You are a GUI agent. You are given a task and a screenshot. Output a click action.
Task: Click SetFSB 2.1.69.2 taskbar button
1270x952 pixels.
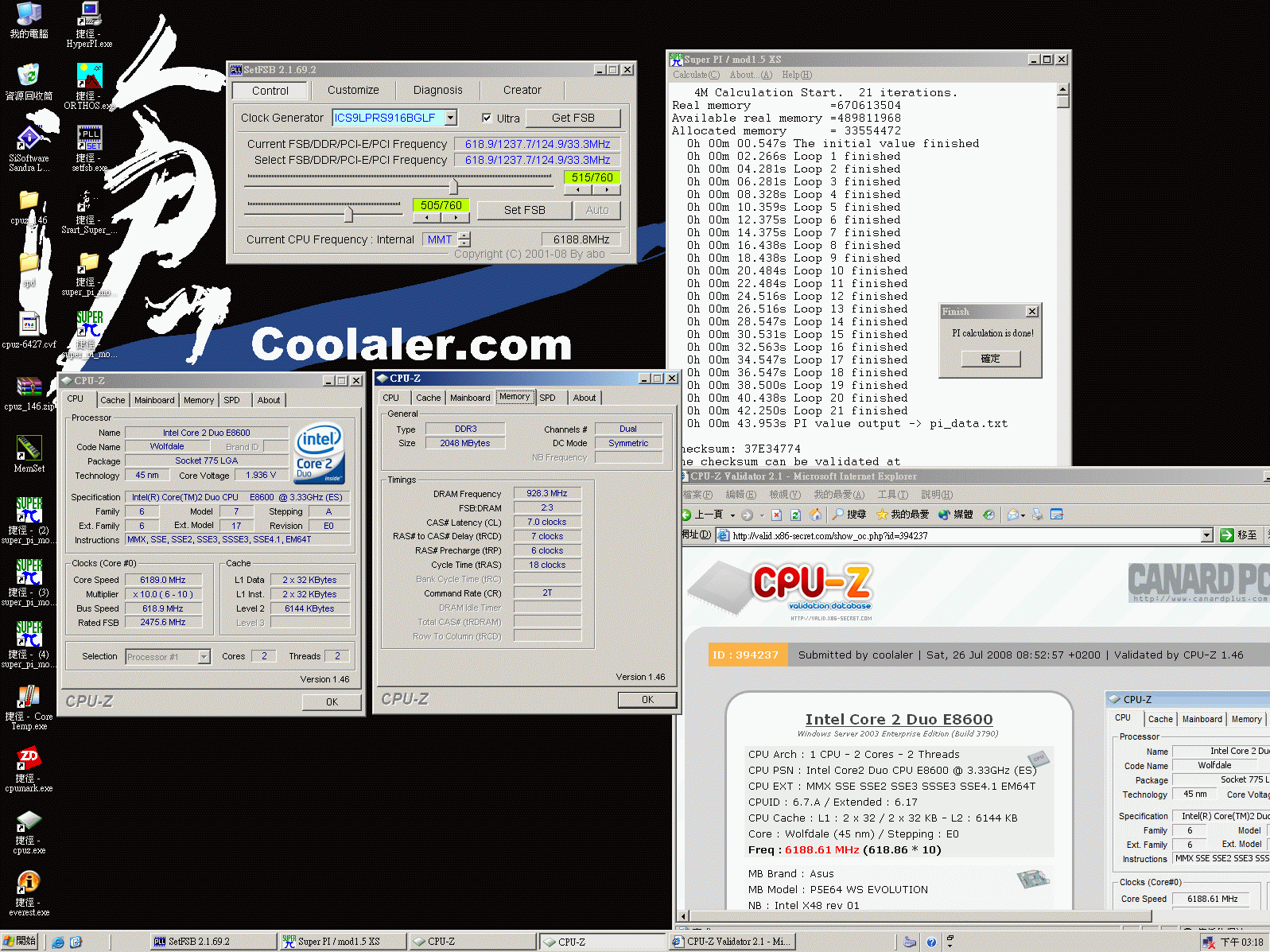(212, 942)
